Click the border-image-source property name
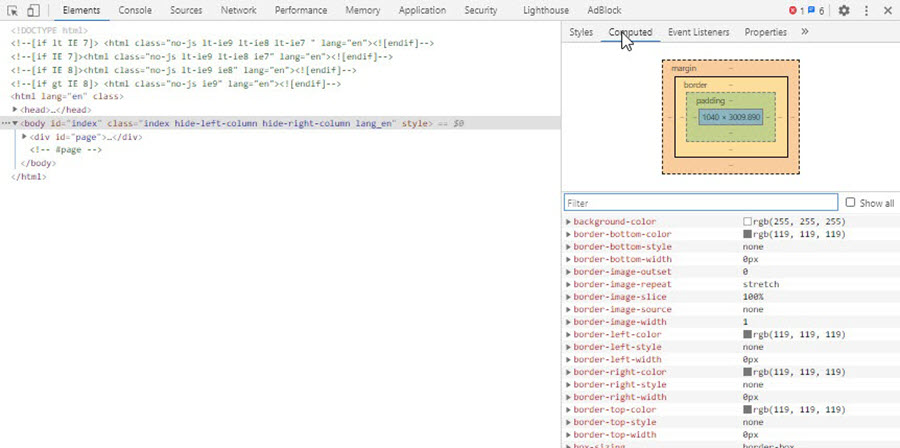 click(622, 309)
